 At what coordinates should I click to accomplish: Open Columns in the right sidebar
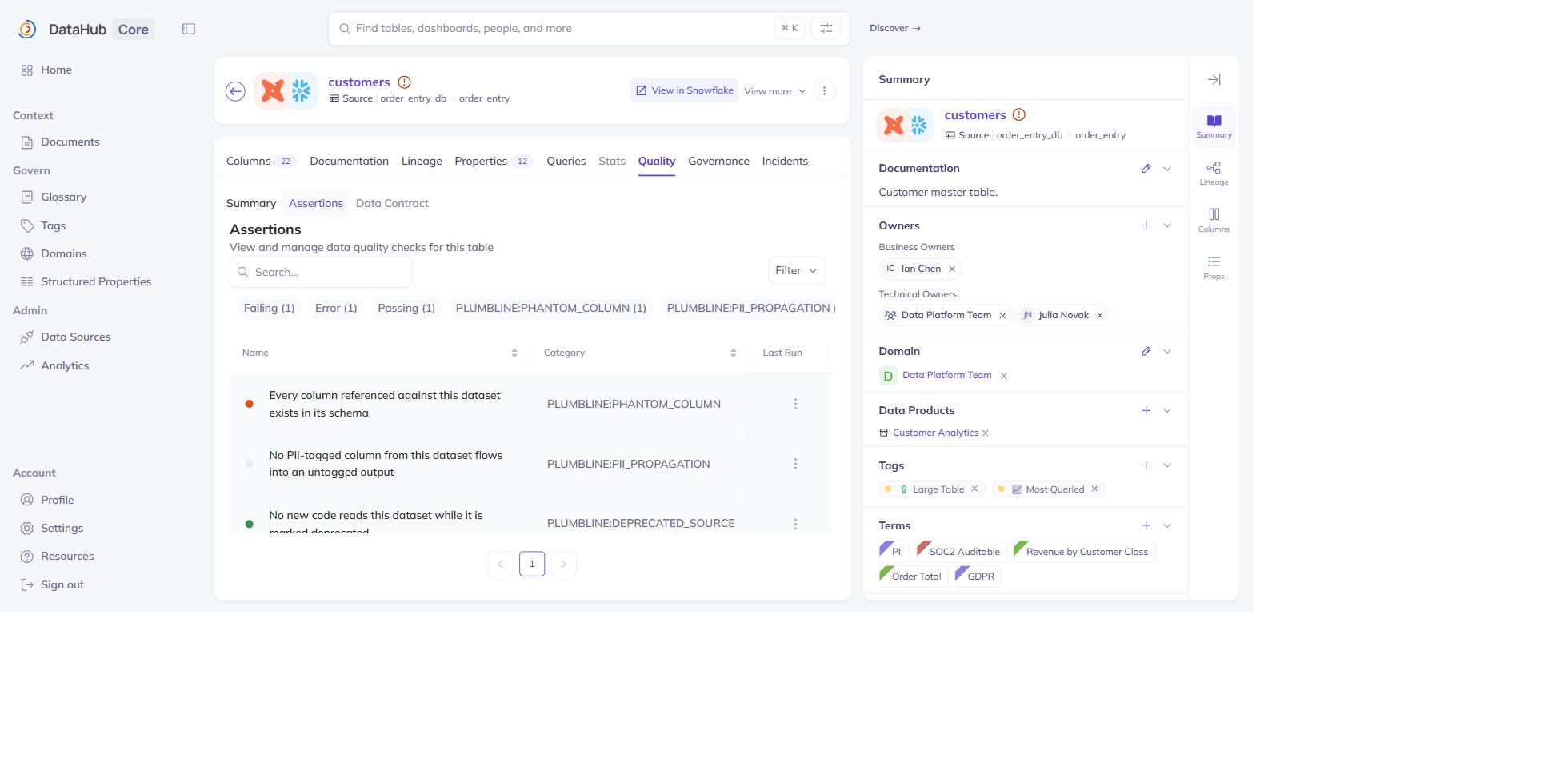pos(1214,221)
